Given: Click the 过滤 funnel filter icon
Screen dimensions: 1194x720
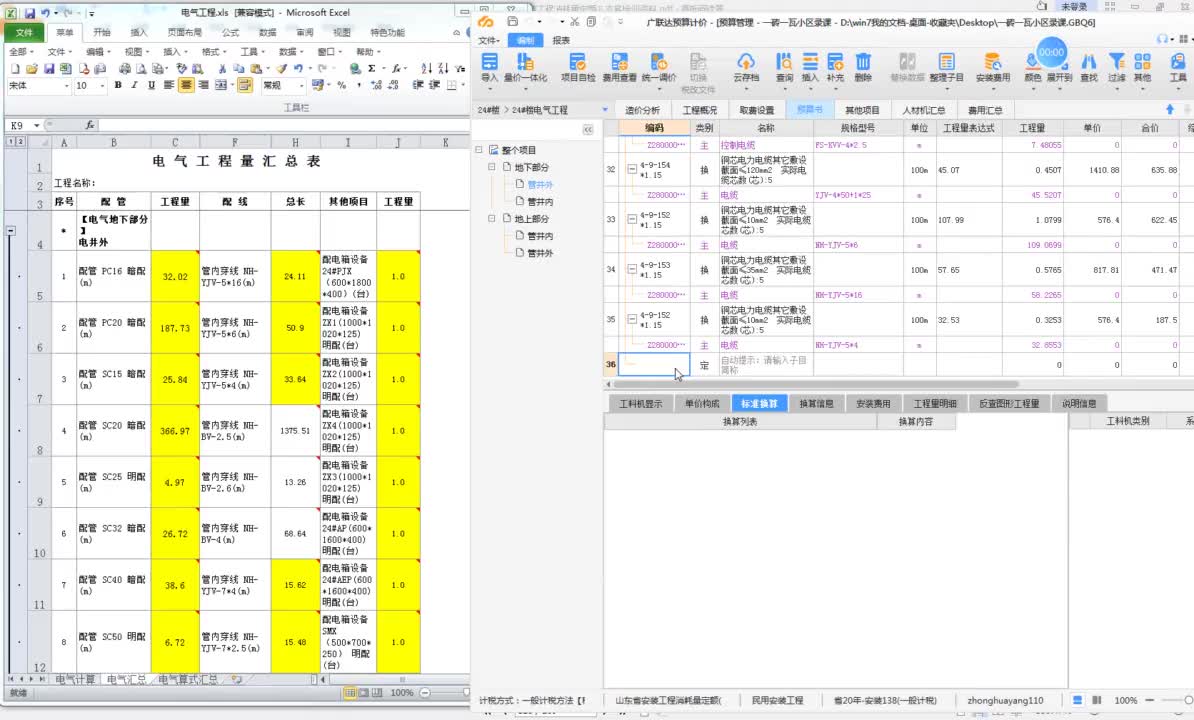Looking at the screenshot, I should pyautogui.click(x=1116, y=62).
